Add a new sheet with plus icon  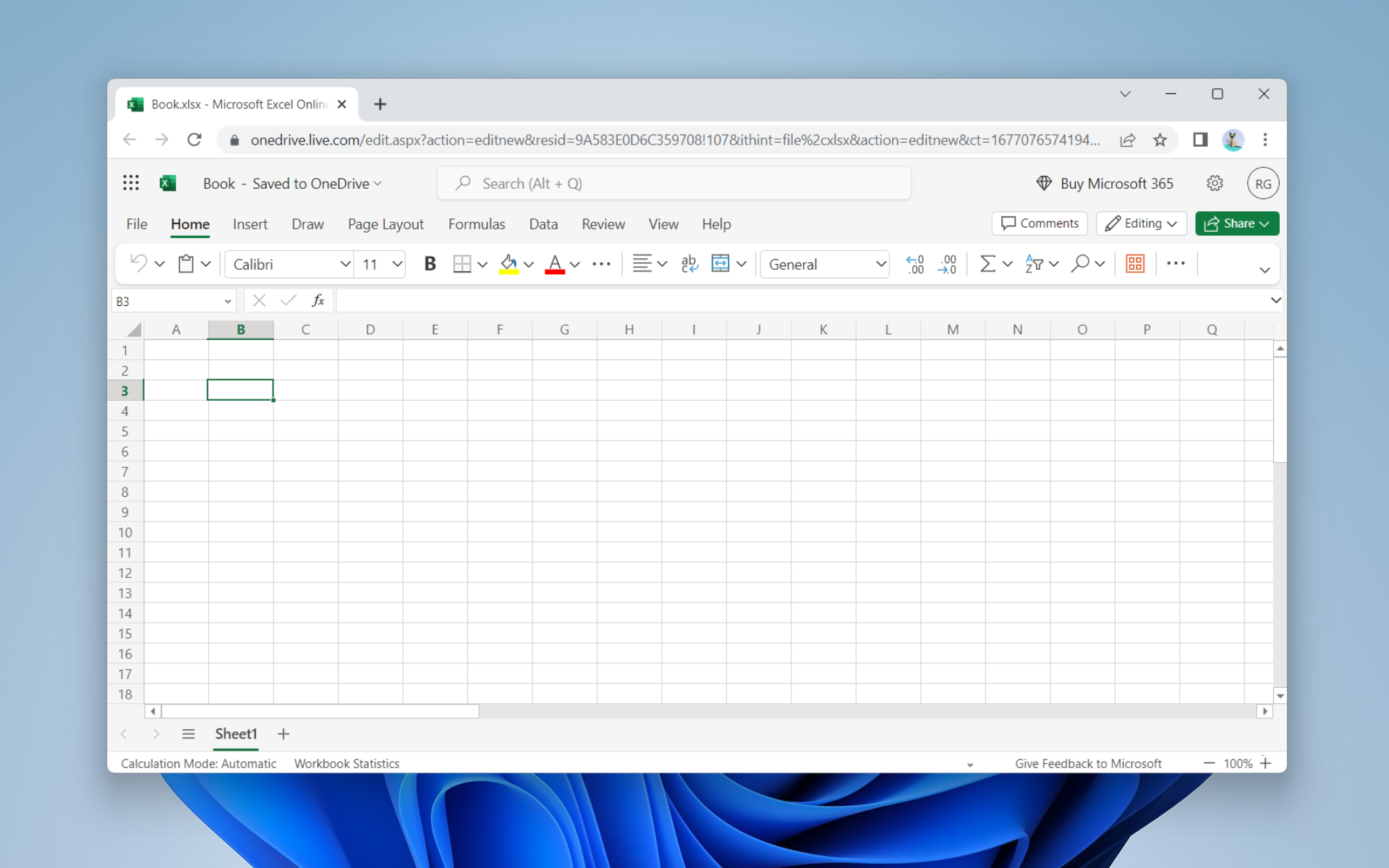[284, 734]
